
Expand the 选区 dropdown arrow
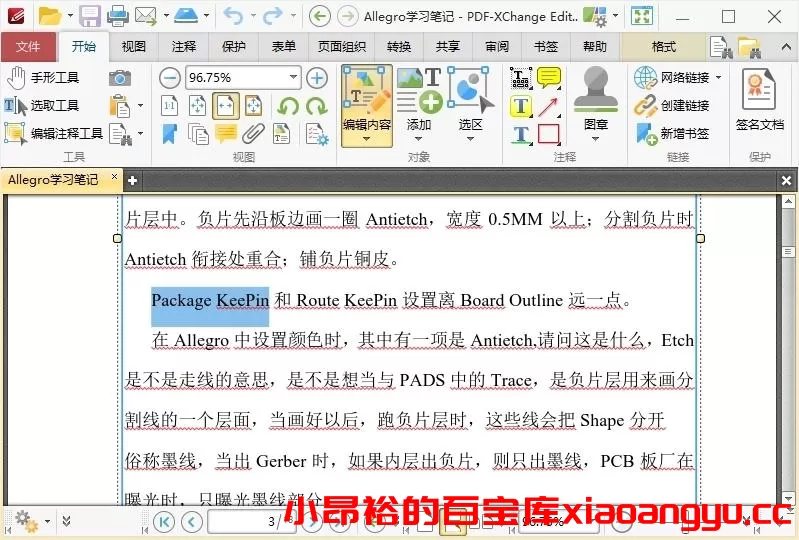coord(470,139)
